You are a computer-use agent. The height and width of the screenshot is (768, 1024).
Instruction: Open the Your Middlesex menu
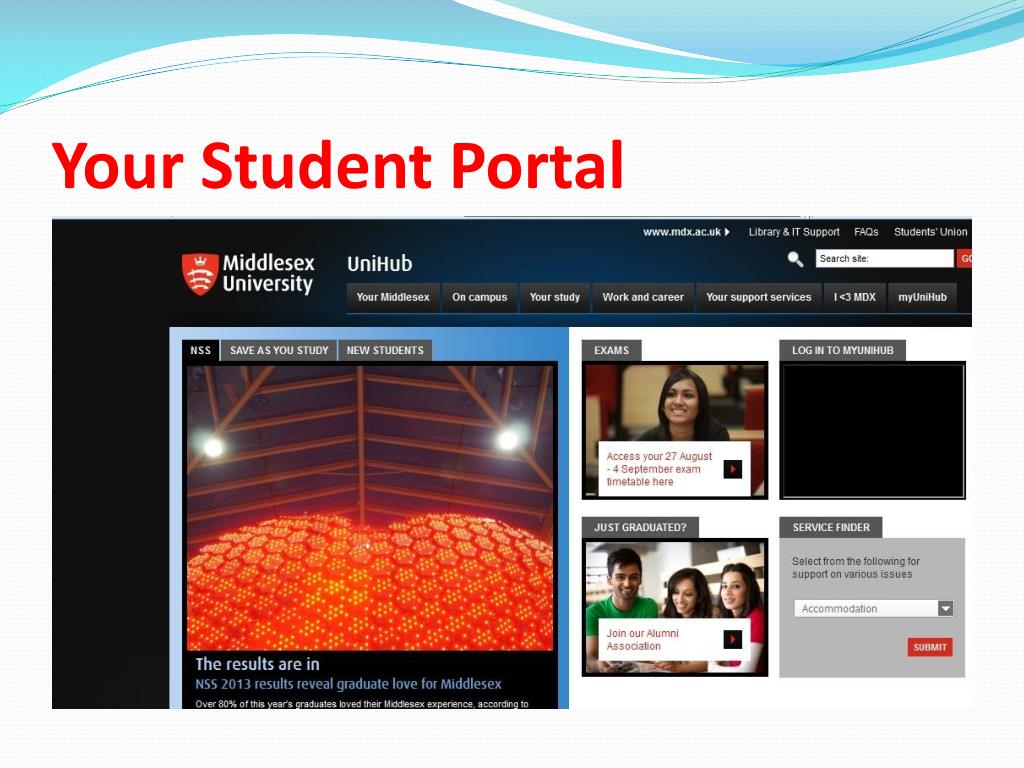[393, 297]
